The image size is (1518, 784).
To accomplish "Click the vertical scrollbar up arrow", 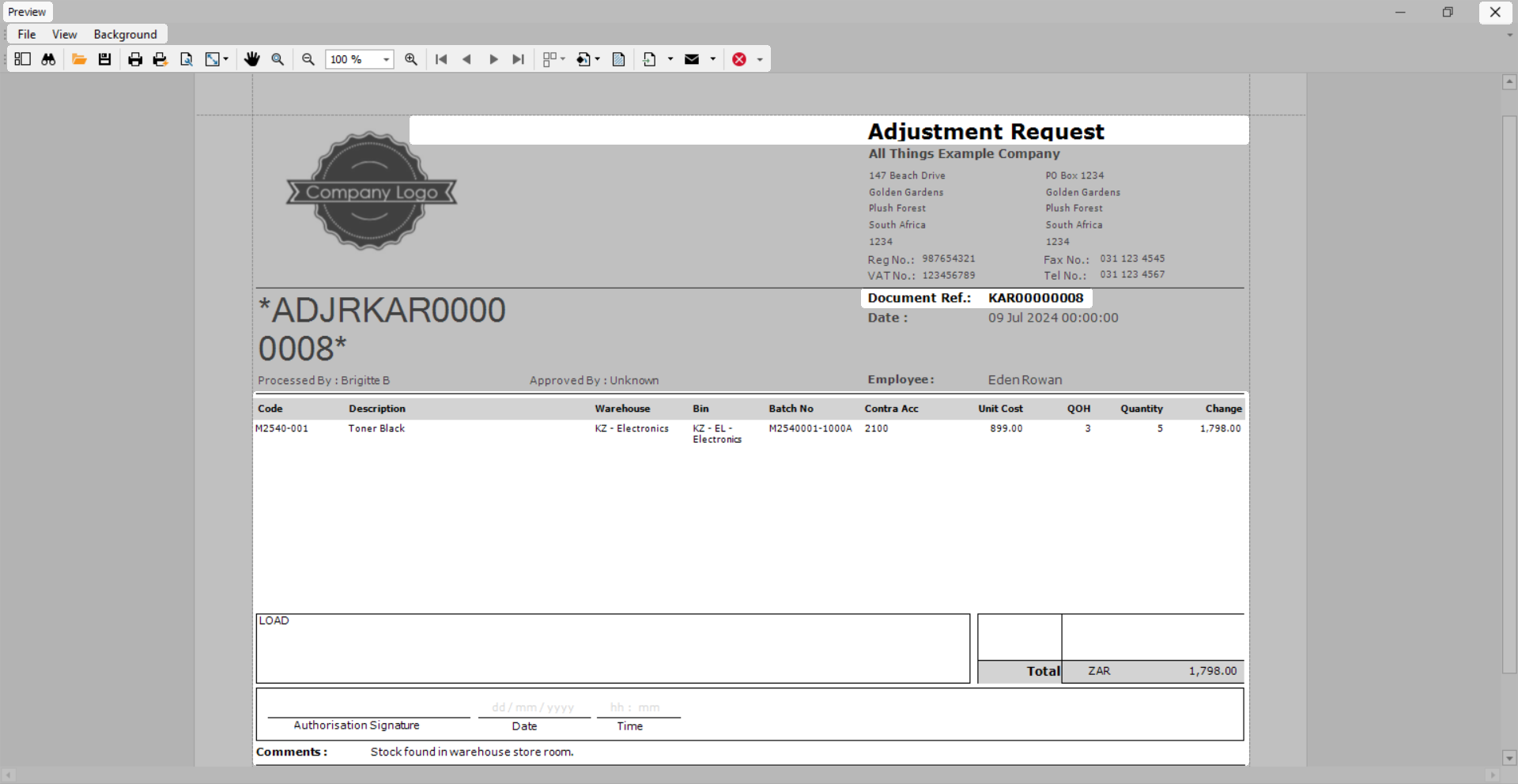I will [1509, 81].
